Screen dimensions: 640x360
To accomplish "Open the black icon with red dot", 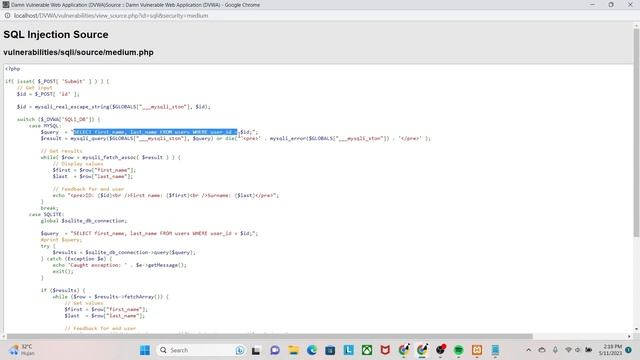I will click(440, 350).
